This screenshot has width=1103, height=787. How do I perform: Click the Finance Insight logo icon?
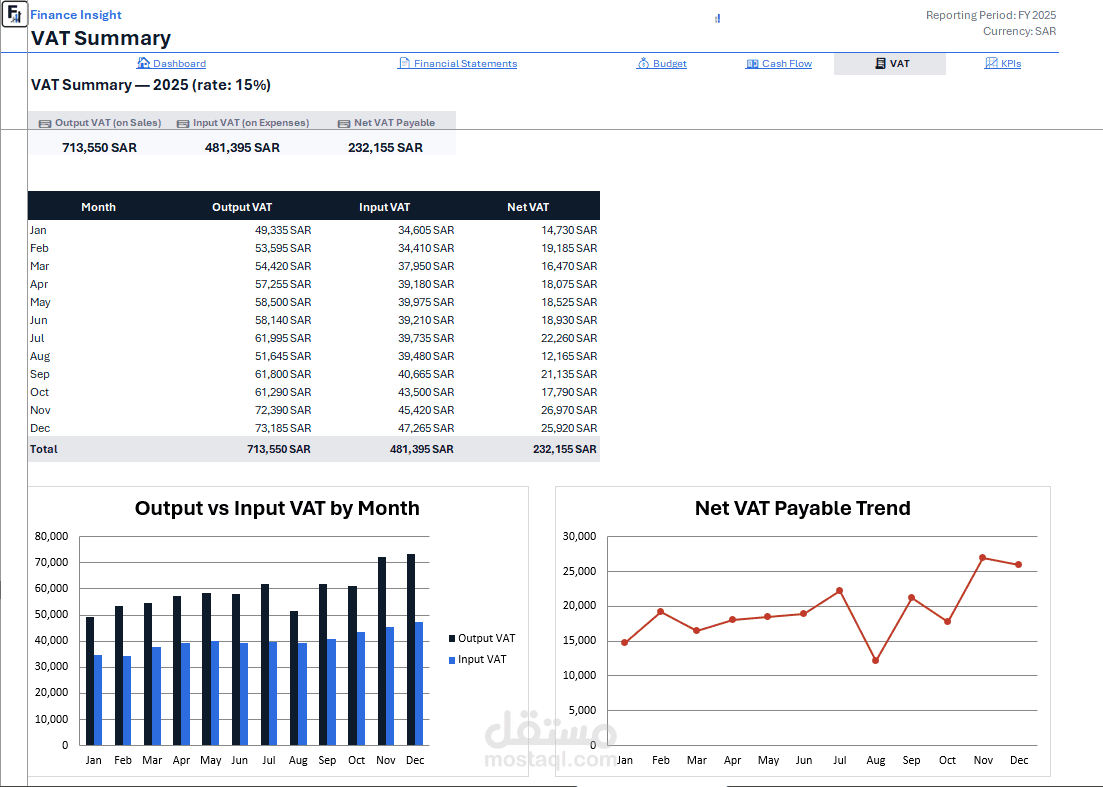coord(15,14)
